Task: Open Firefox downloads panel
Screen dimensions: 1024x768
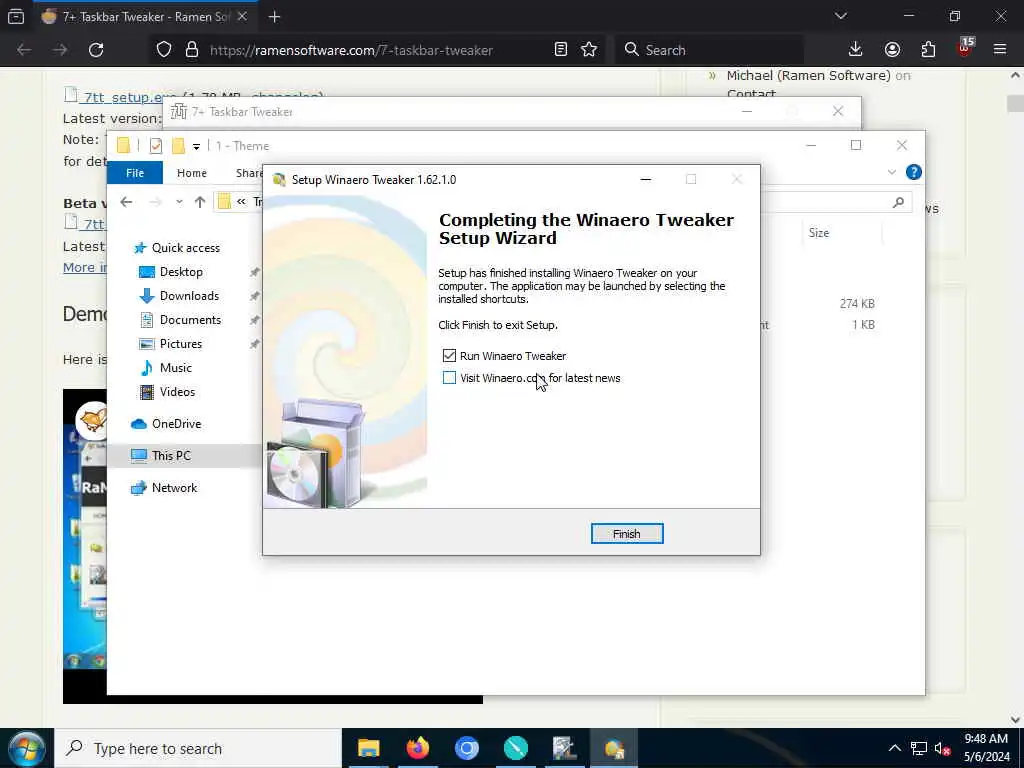Action: click(x=856, y=50)
